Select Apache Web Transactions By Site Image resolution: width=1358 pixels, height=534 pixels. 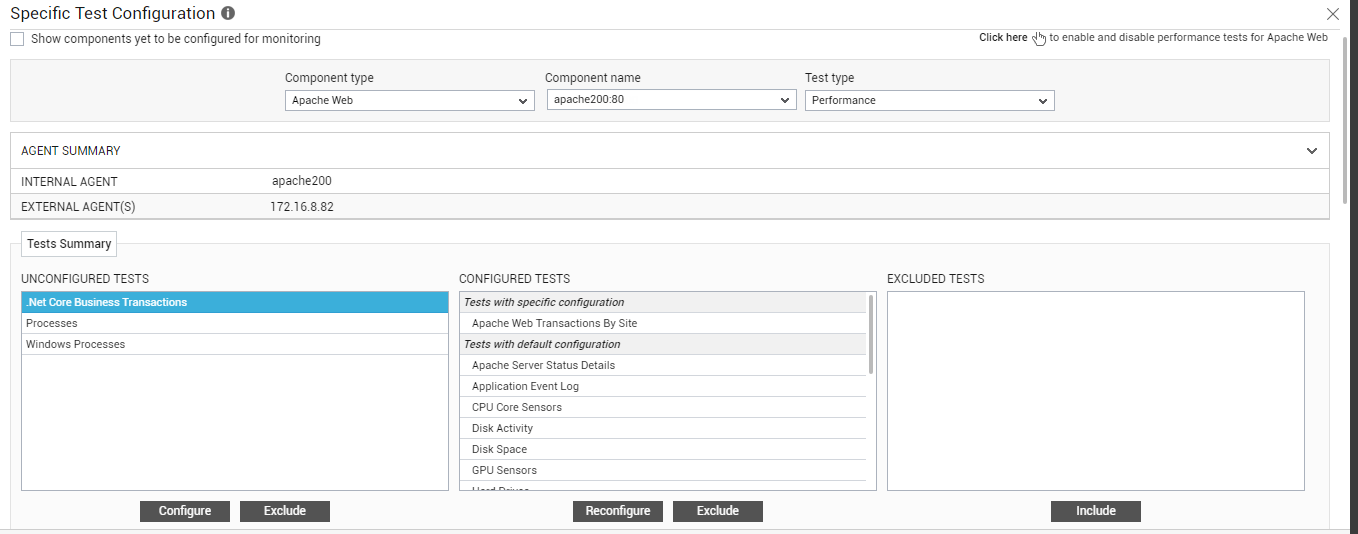663,323
